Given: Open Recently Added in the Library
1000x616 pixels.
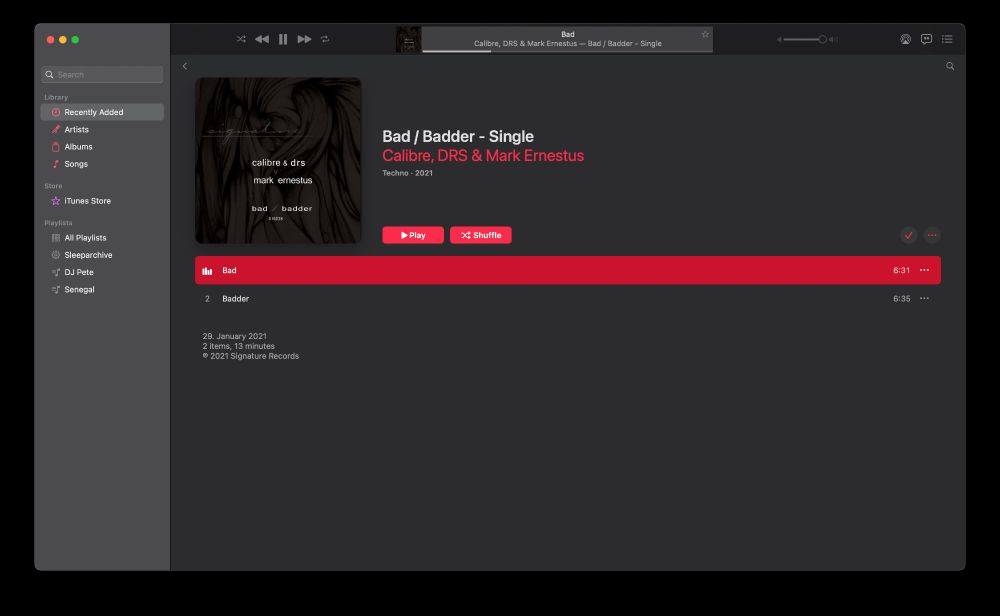Looking at the screenshot, I should [102, 112].
